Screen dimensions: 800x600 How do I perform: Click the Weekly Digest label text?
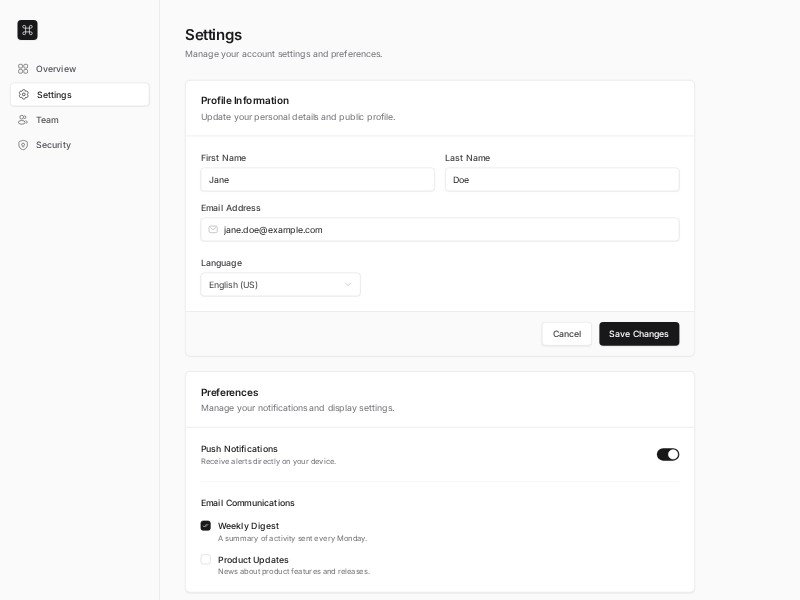(x=248, y=526)
